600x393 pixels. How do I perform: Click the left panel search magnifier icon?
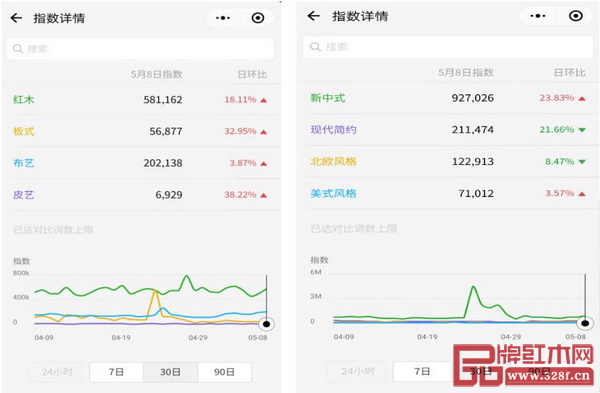click(18, 49)
